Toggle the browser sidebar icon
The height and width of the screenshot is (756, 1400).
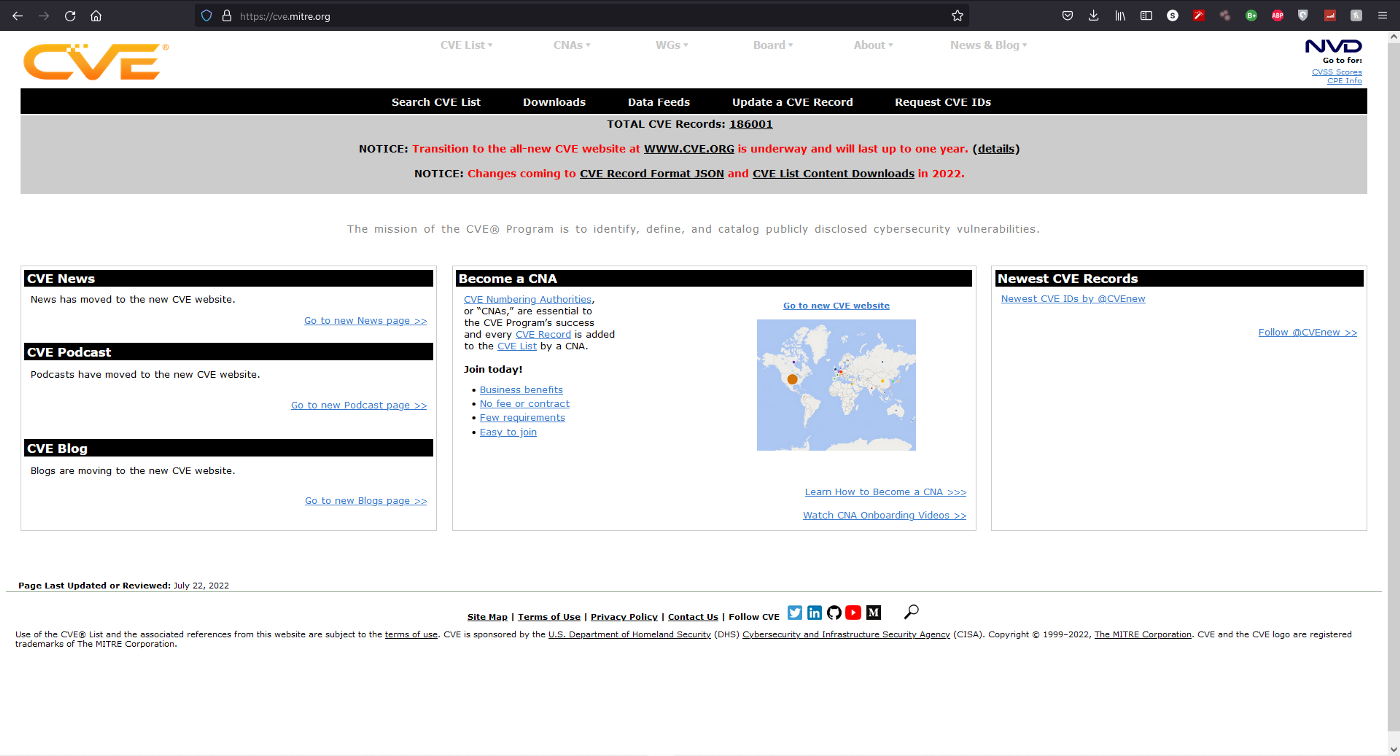(1146, 16)
